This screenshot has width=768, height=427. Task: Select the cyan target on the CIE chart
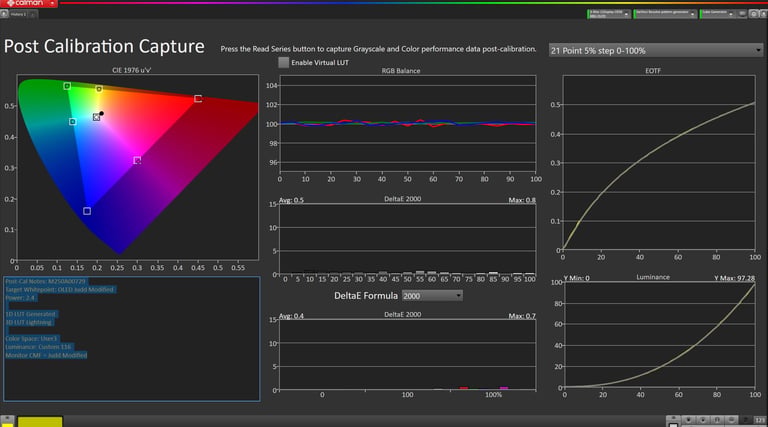72,121
